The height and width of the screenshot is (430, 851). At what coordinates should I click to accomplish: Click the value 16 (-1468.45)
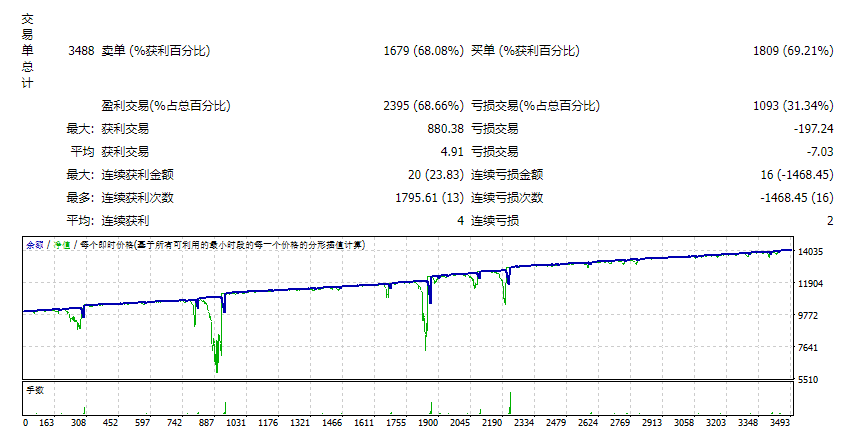(797, 175)
